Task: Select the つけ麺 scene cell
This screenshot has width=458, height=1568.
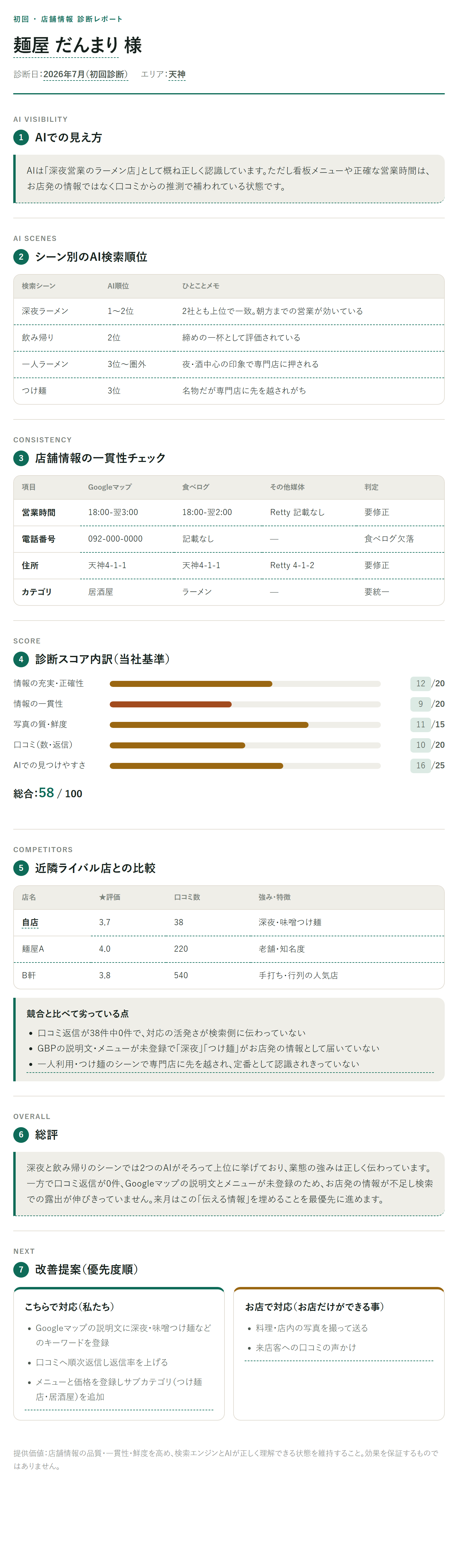Action: [56, 391]
